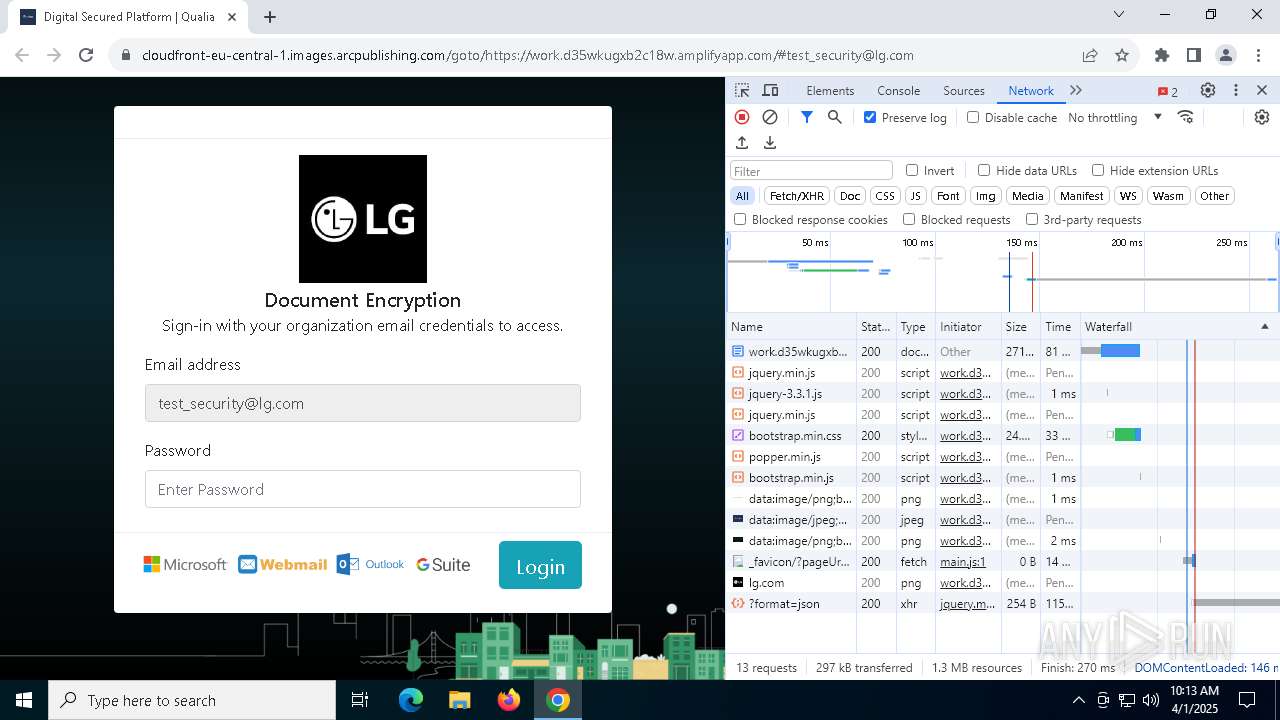Switch to the Console tab
Viewport: 1280px width, 720px height.
tap(898, 90)
